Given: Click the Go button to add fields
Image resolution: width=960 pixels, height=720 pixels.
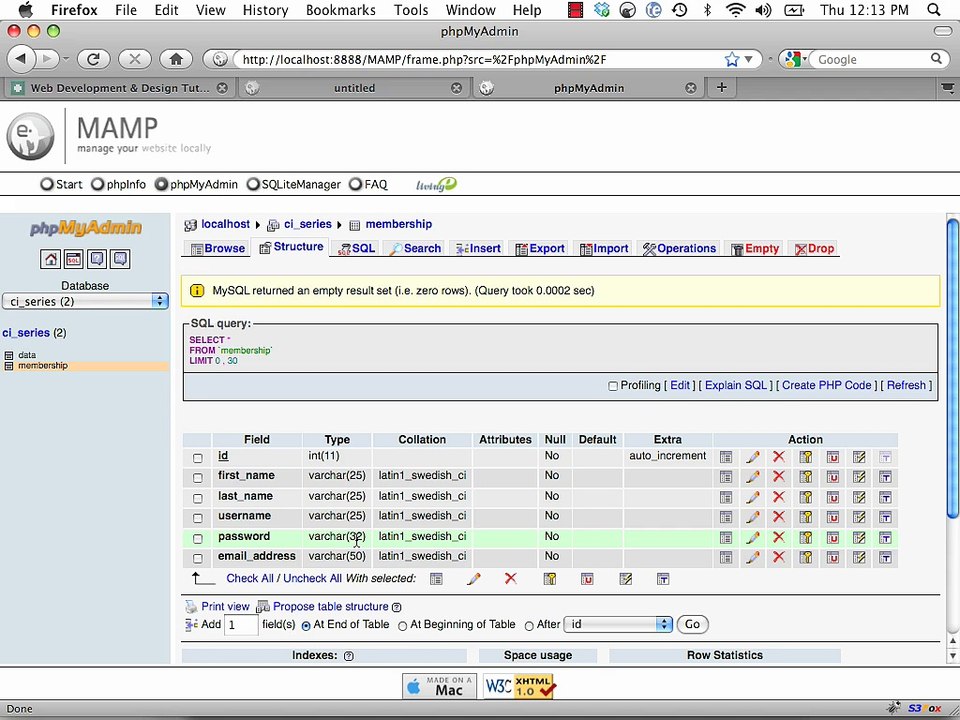Looking at the screenshot, I should 692,624.
